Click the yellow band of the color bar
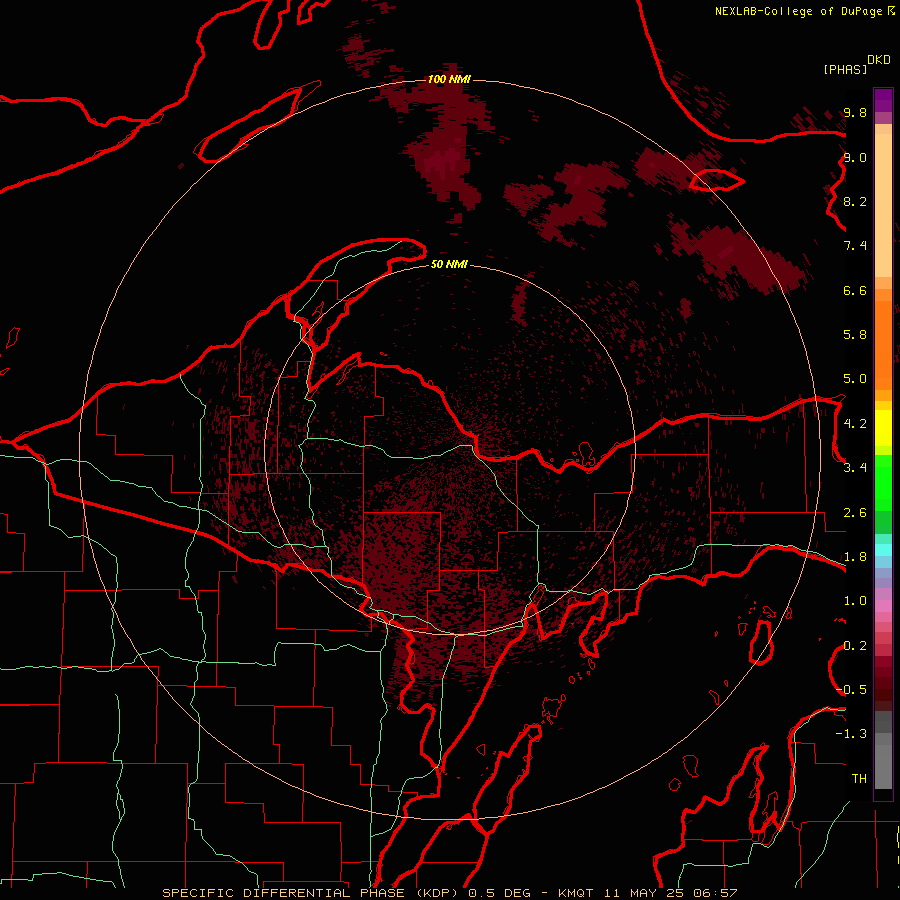900x900 pixels. pyautogui.click(x=883, y=428)
